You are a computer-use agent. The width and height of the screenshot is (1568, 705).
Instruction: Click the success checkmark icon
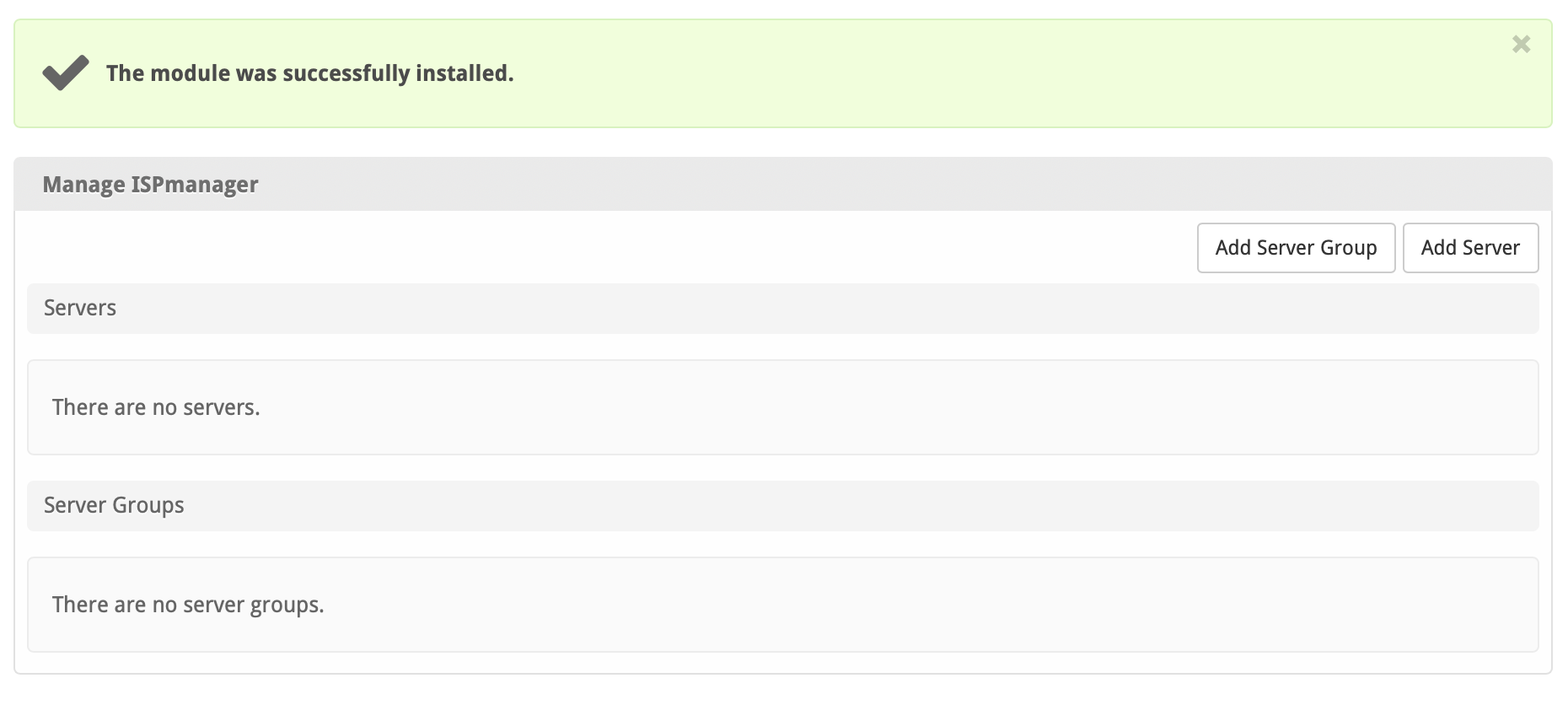tap(66, 73)
